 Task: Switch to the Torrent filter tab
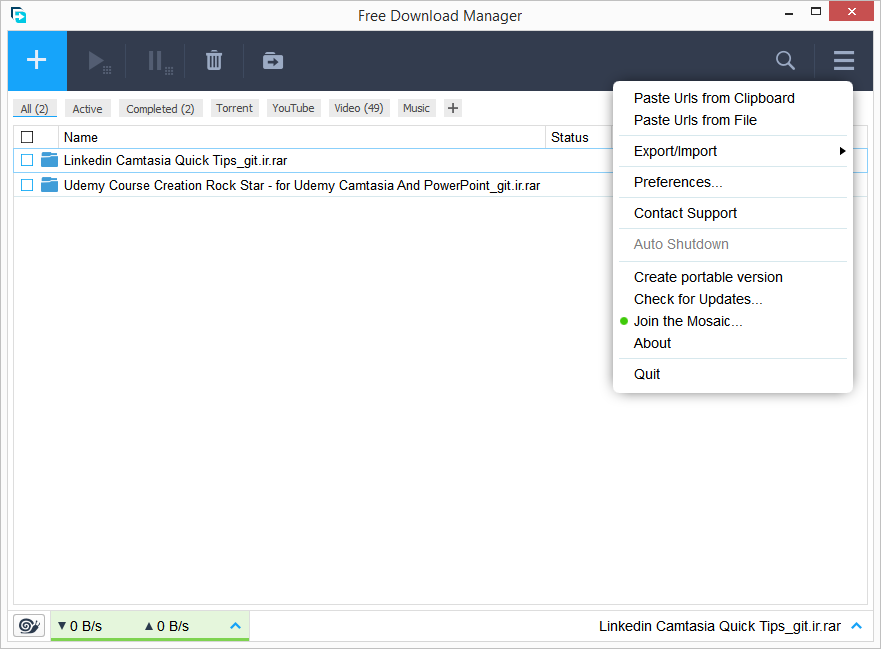pyautogui.click(x=234, y=108)
